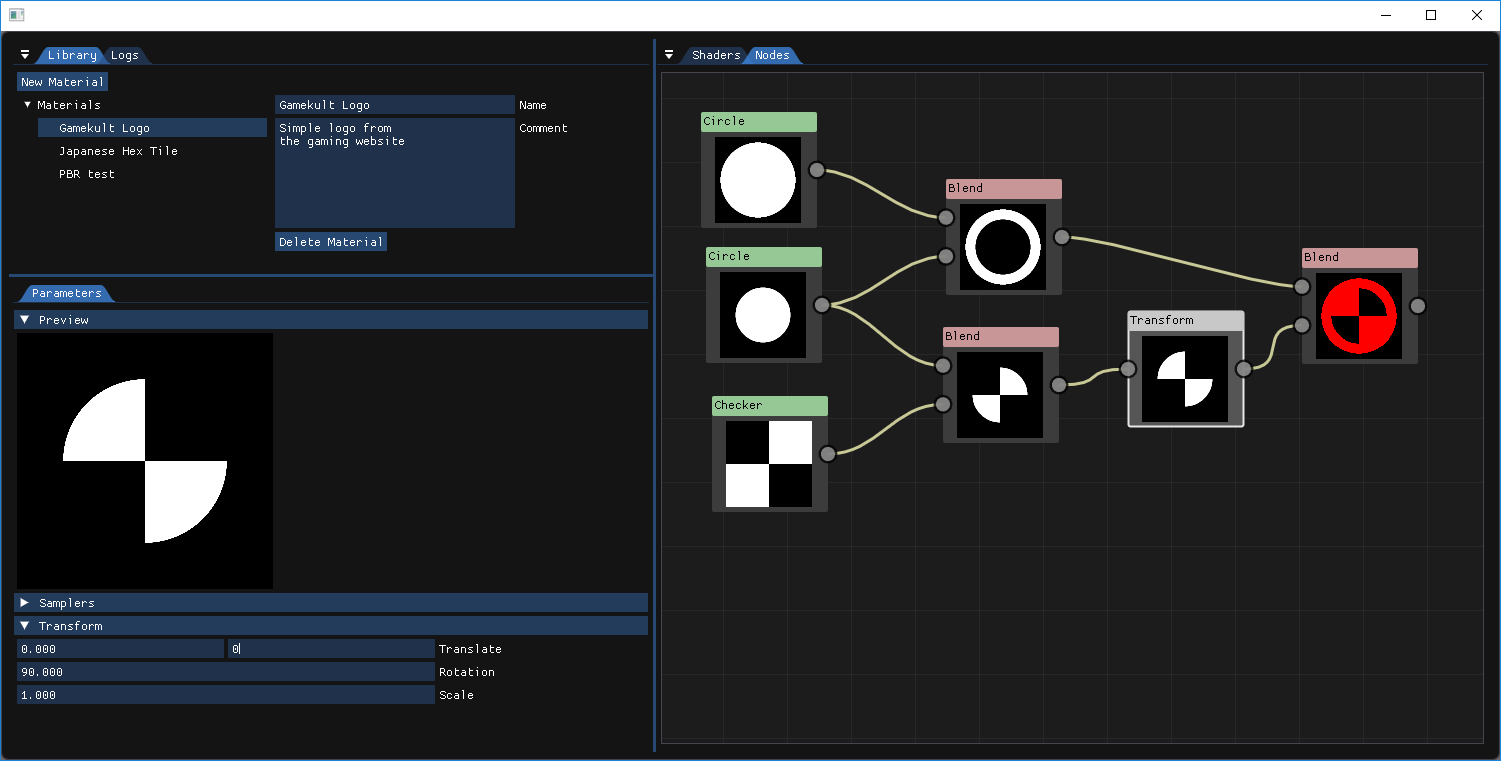Select Gamekult Logo material

point(153,128)
